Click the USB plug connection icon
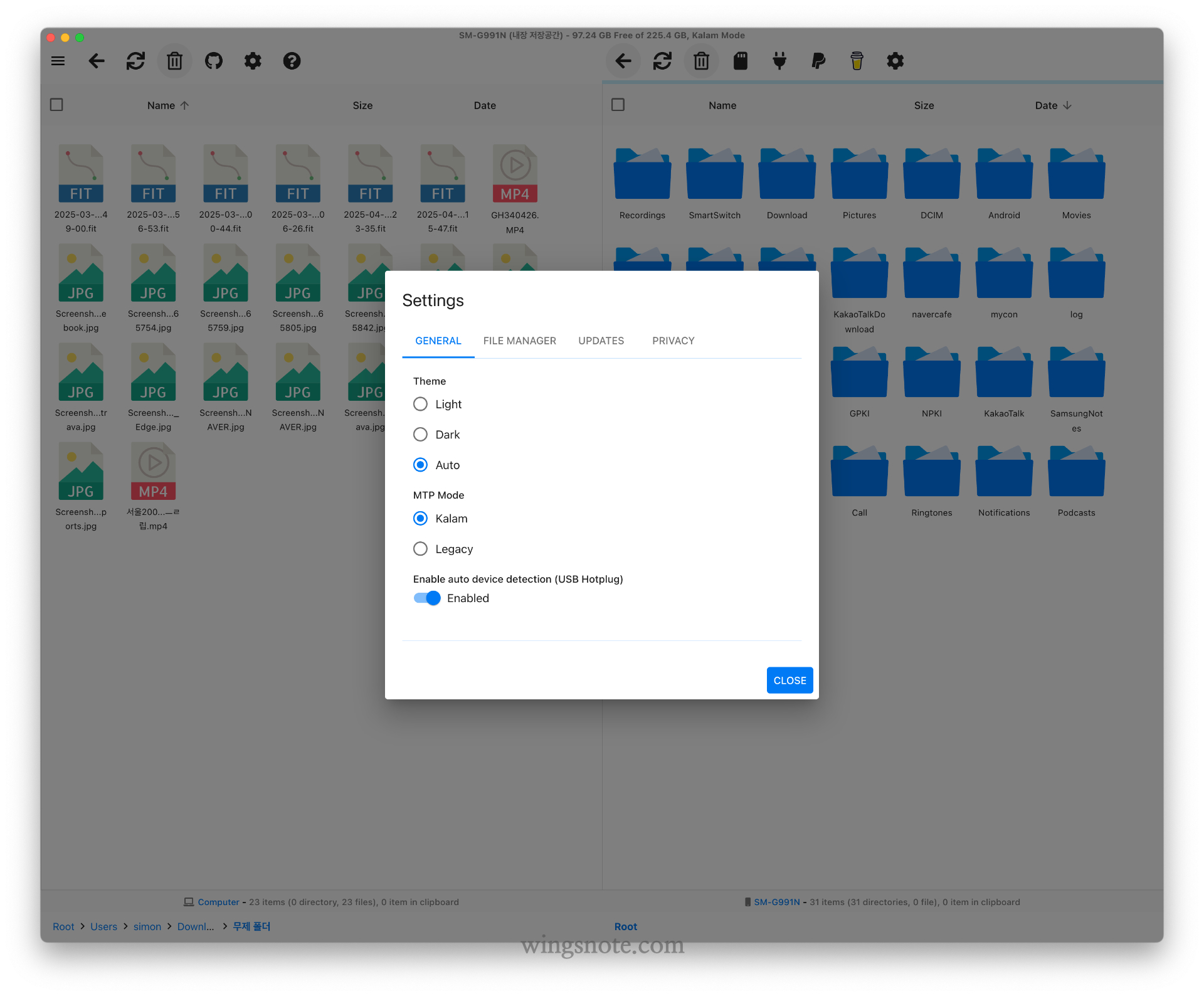 [779, 61]
